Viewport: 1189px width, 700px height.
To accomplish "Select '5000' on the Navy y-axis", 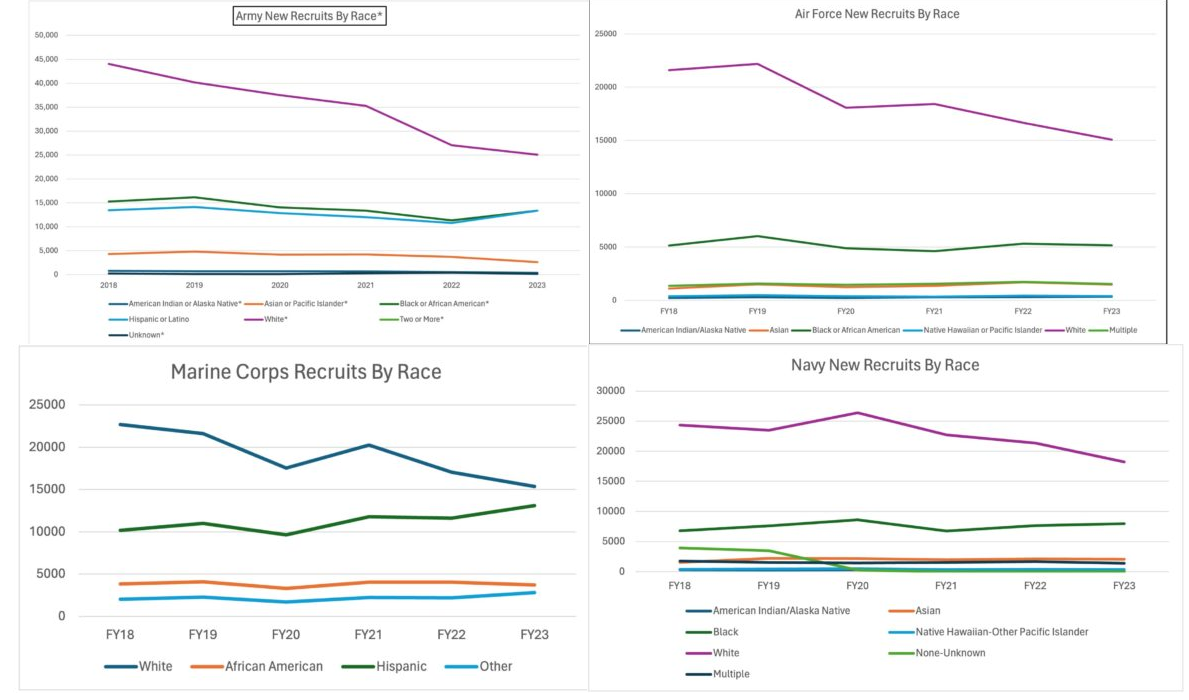I will click(613, 541).
